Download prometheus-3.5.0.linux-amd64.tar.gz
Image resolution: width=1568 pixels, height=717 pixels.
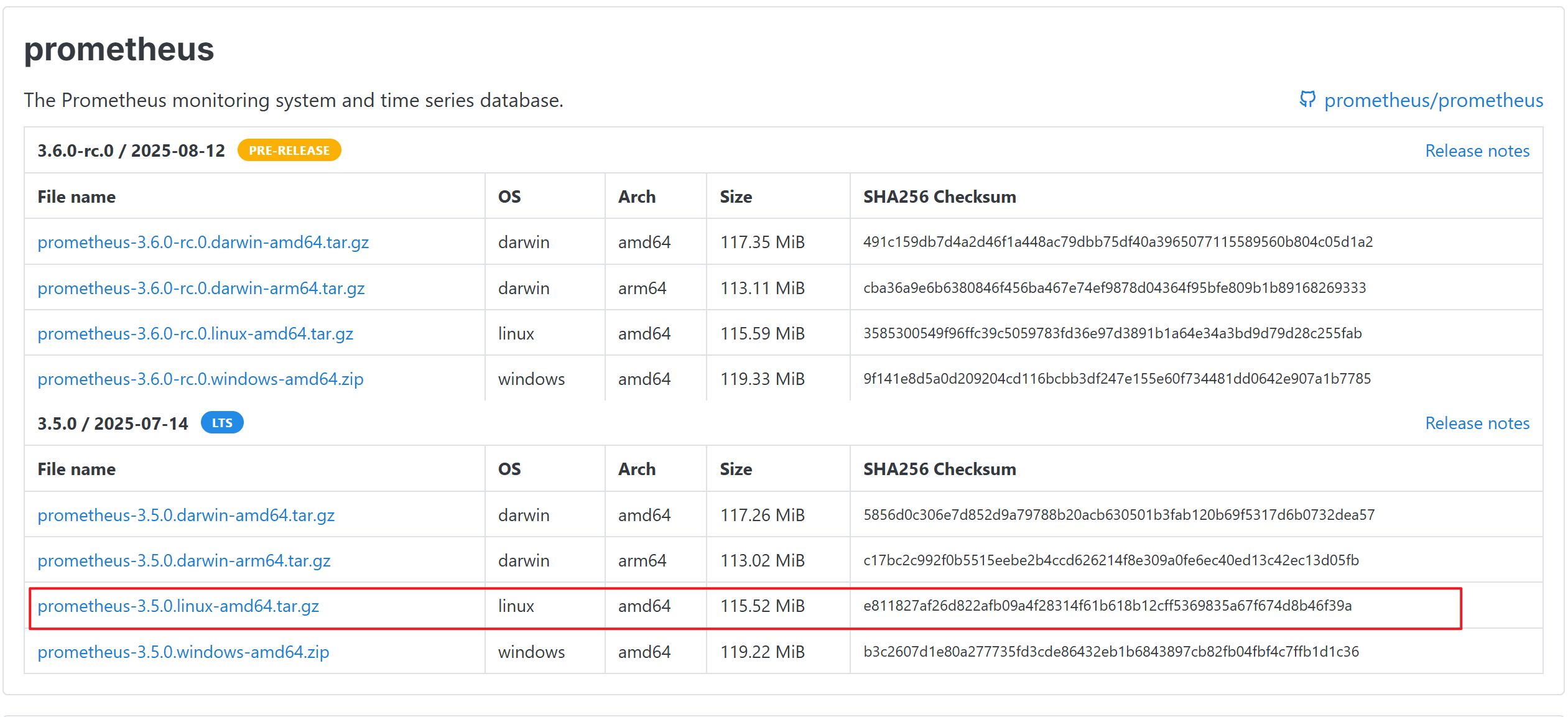pos(178,606)
